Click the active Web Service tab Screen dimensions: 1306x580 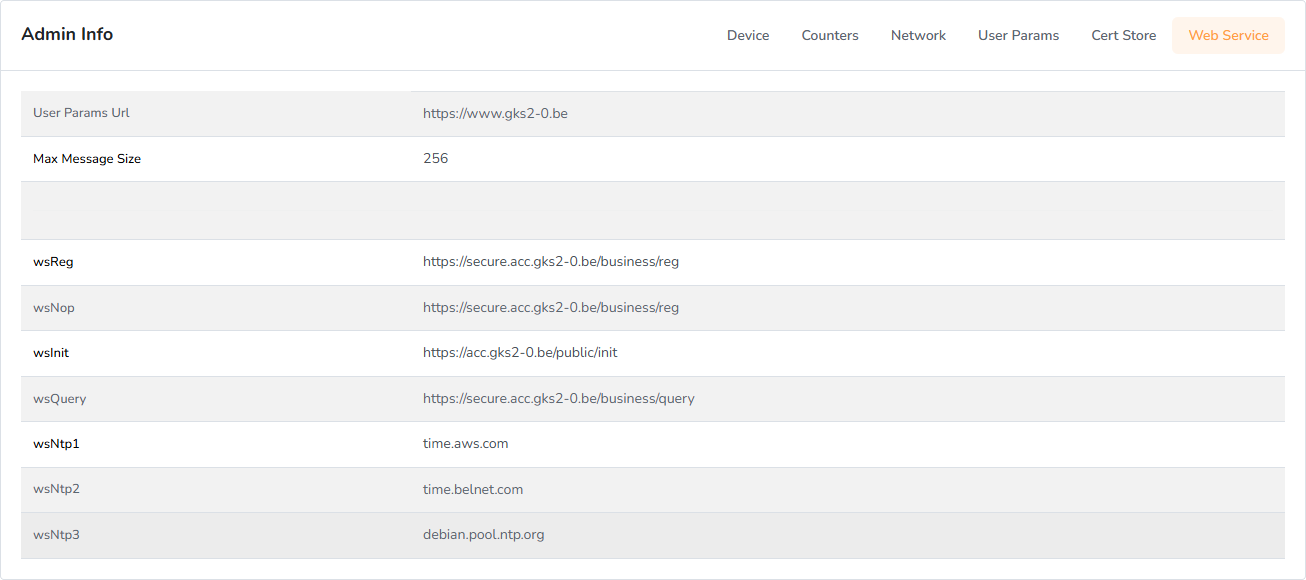click(1228, 35)
